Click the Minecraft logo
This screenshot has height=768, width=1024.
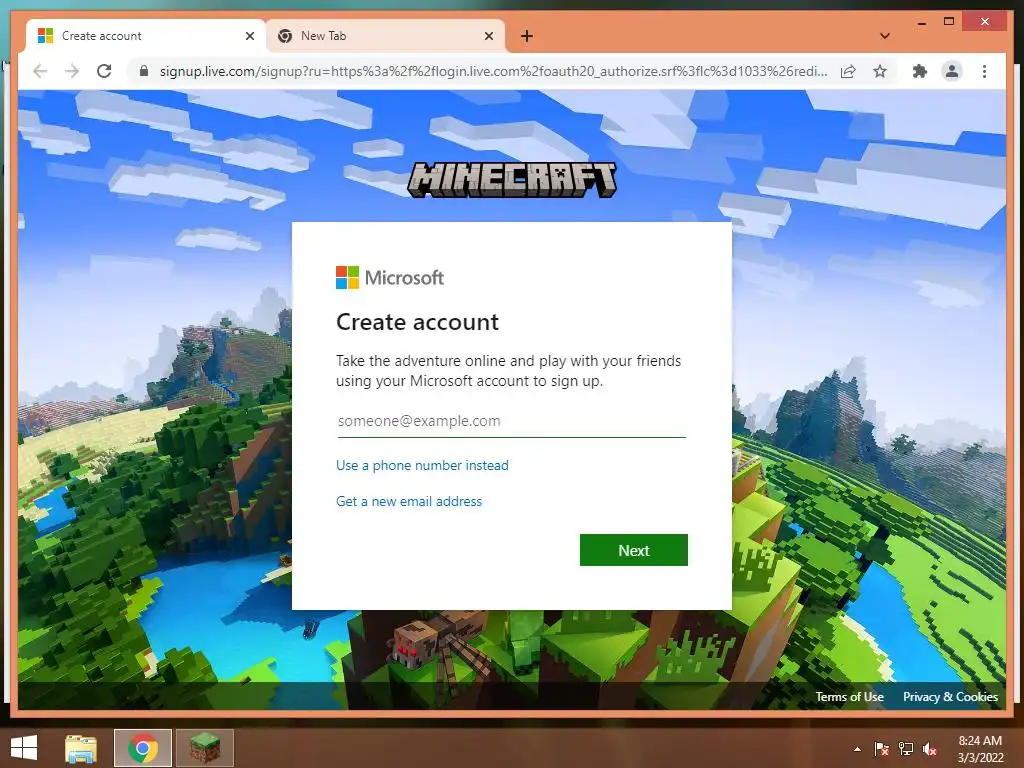coord(511,180)
